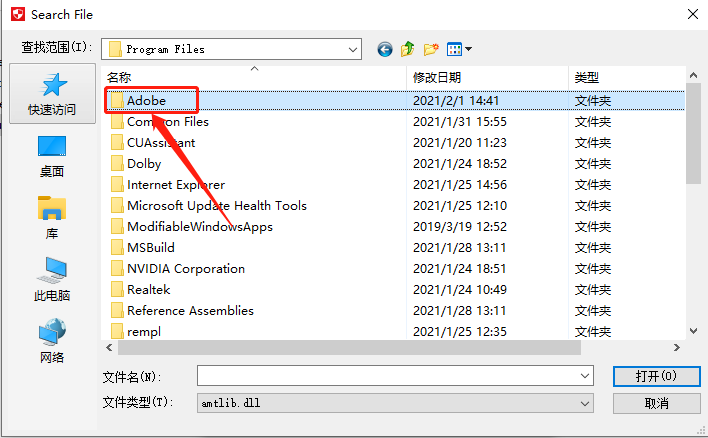Click the horizontal scrollbar thumb
The width and height of the screenshot is (708, 438).
pos(349,347)
